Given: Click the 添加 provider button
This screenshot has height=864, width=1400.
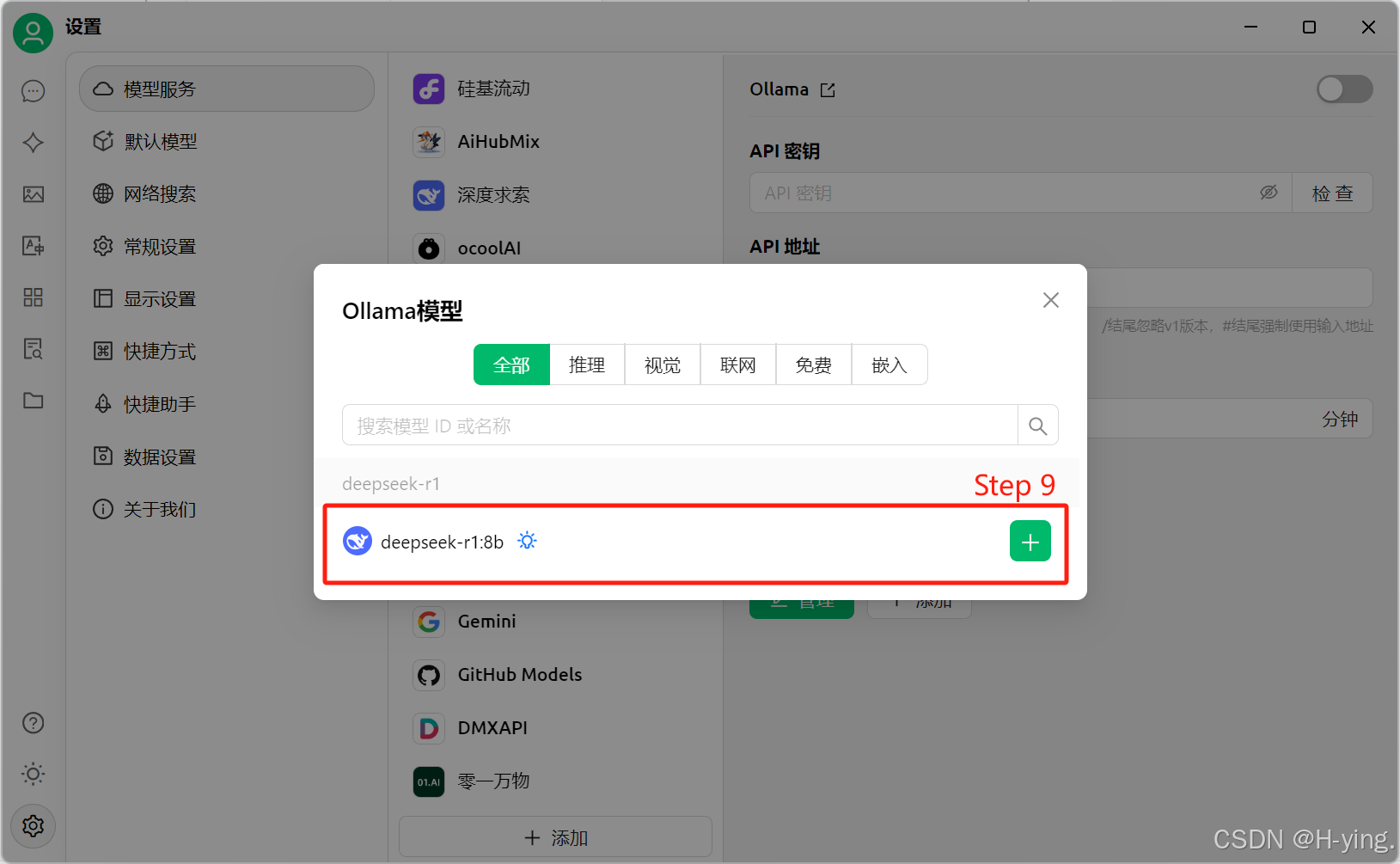Looking at the screenshot, I should (x=555, y=837).
